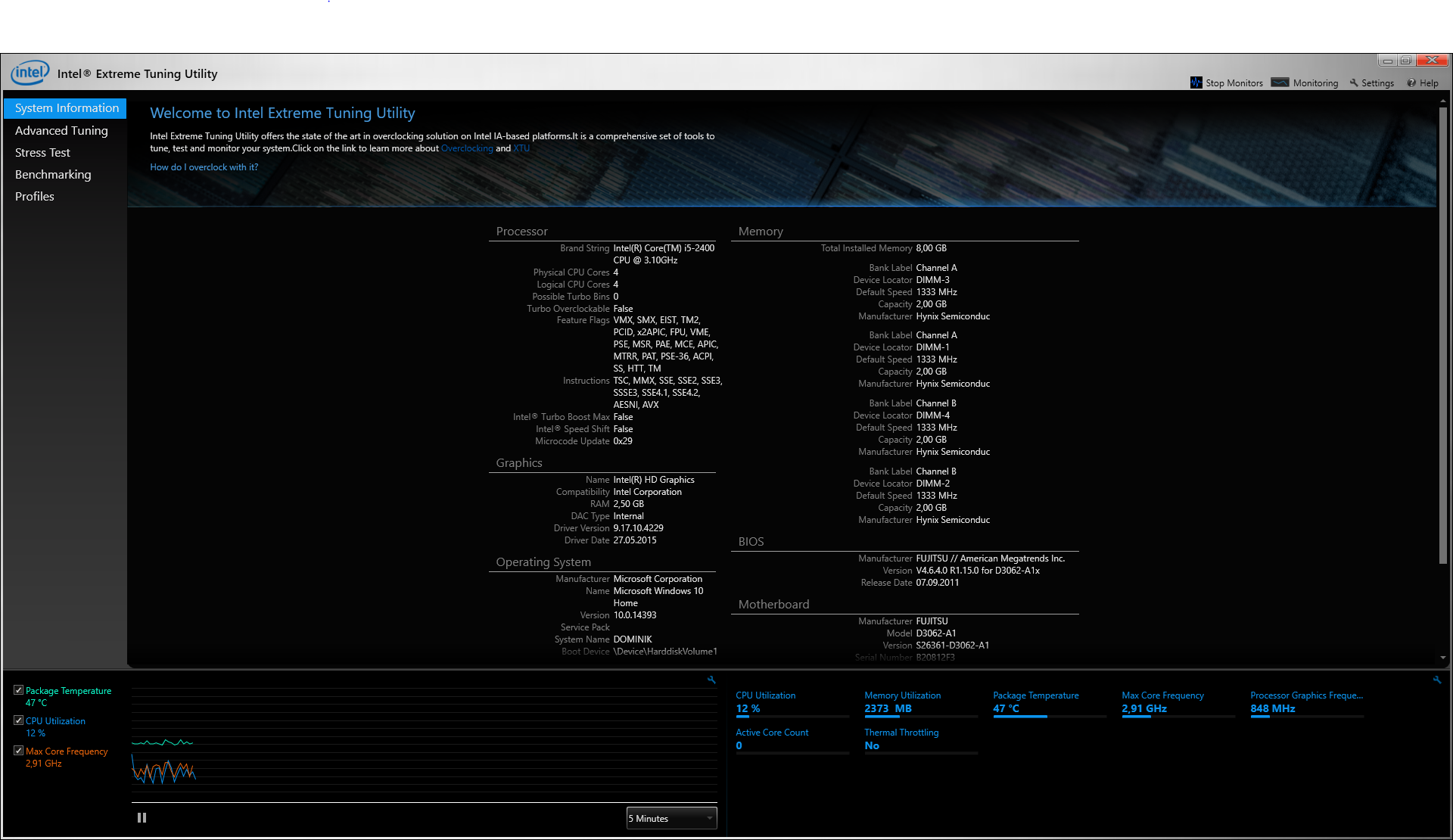Click scrollbar down arrow at bottom
The height and width of the screenshot is (840, 1453).
click(1442, 658)
